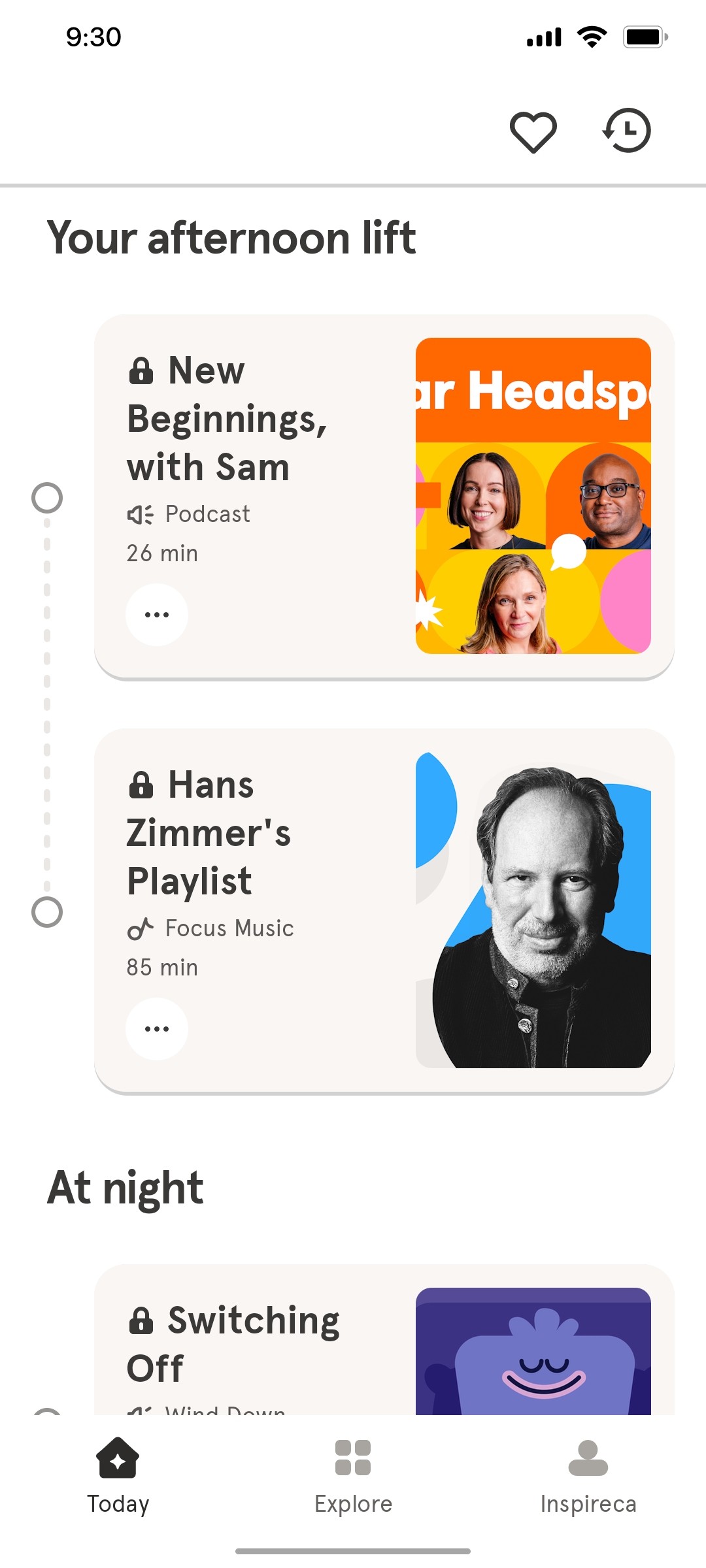Click the Podcast speaker icon on New Beginnings
The height and width of the screenshot is (1568, 706).
tap(139, 514)
